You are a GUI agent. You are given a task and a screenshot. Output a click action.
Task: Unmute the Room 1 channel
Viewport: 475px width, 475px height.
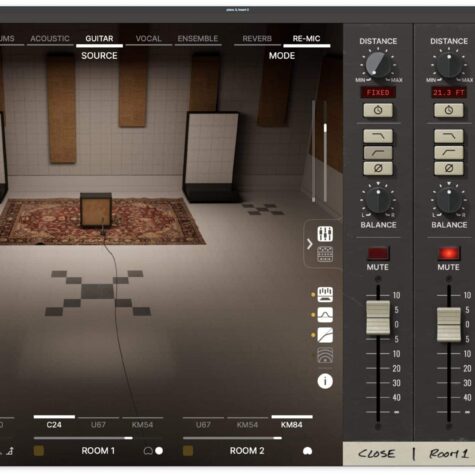449,253
